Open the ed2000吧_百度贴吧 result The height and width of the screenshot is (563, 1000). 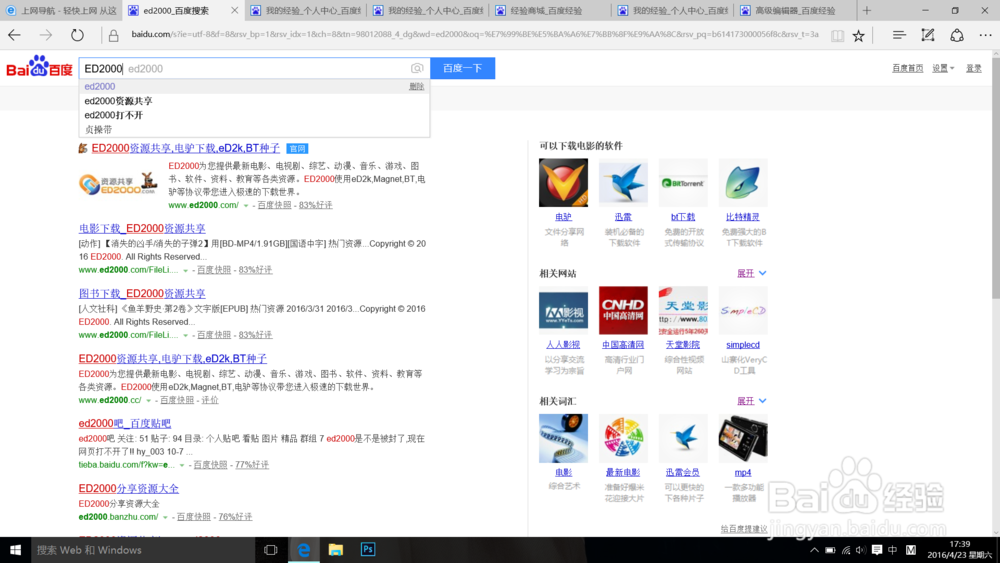click(x=124, y=423)
